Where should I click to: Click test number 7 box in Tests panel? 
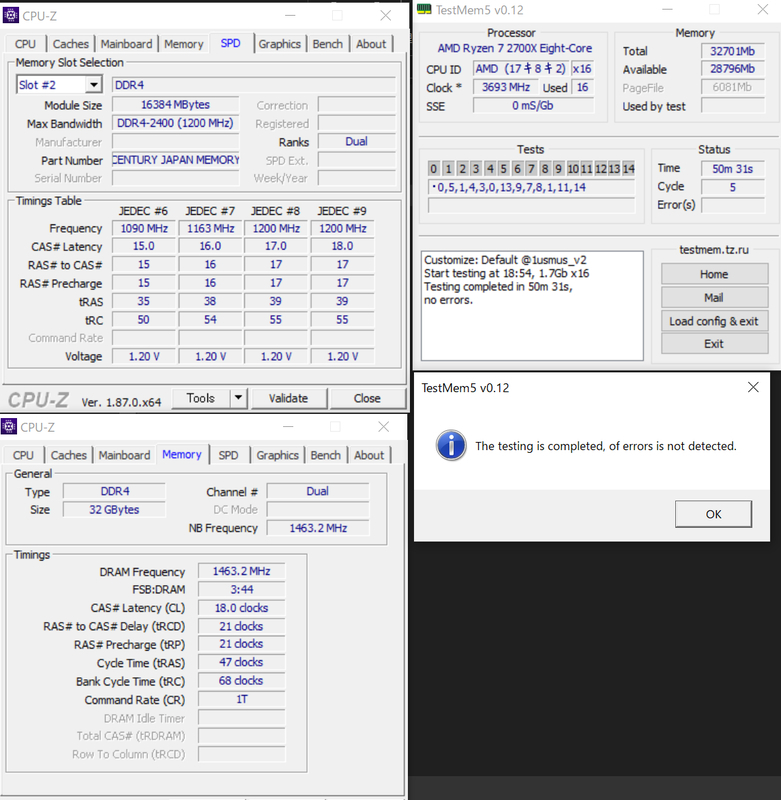(x=531, y=168)
